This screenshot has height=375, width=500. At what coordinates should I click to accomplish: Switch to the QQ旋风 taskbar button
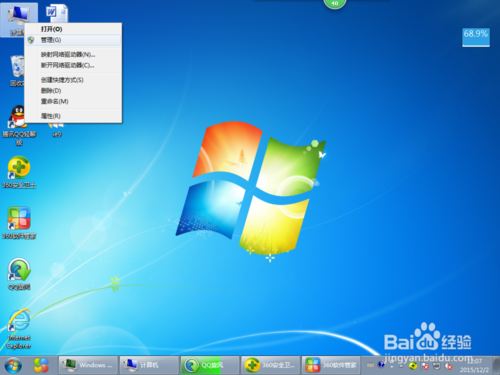click(210, 365)
